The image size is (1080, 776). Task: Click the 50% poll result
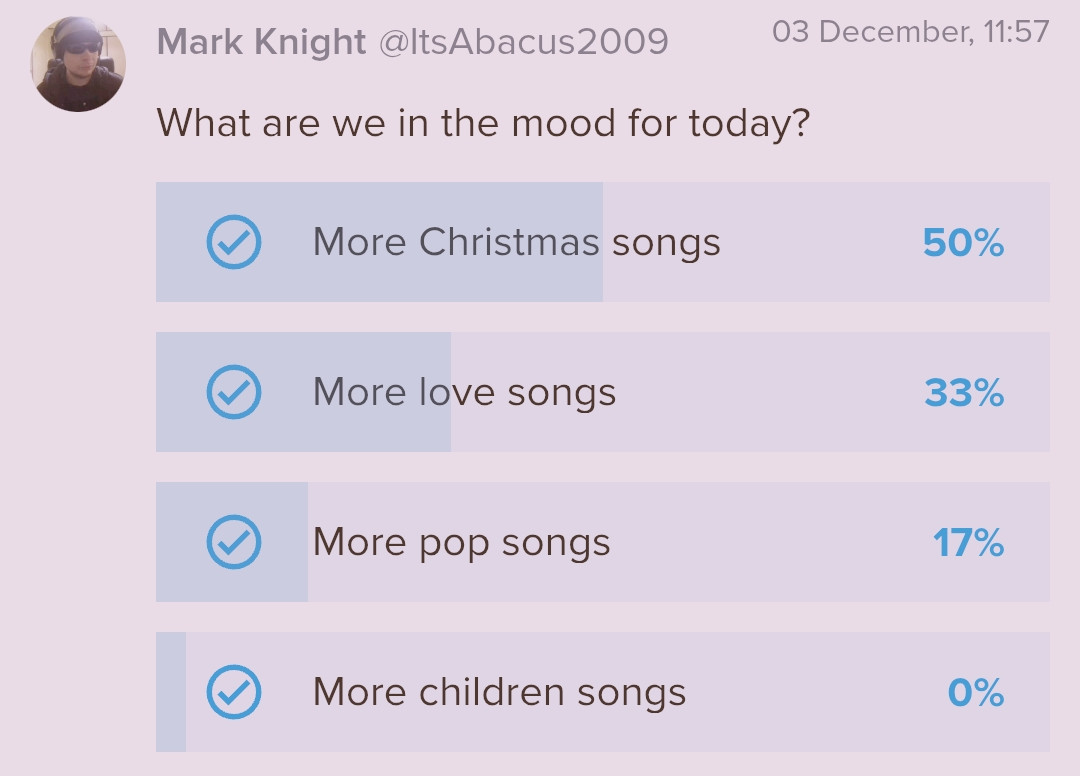tap(963, 243)
